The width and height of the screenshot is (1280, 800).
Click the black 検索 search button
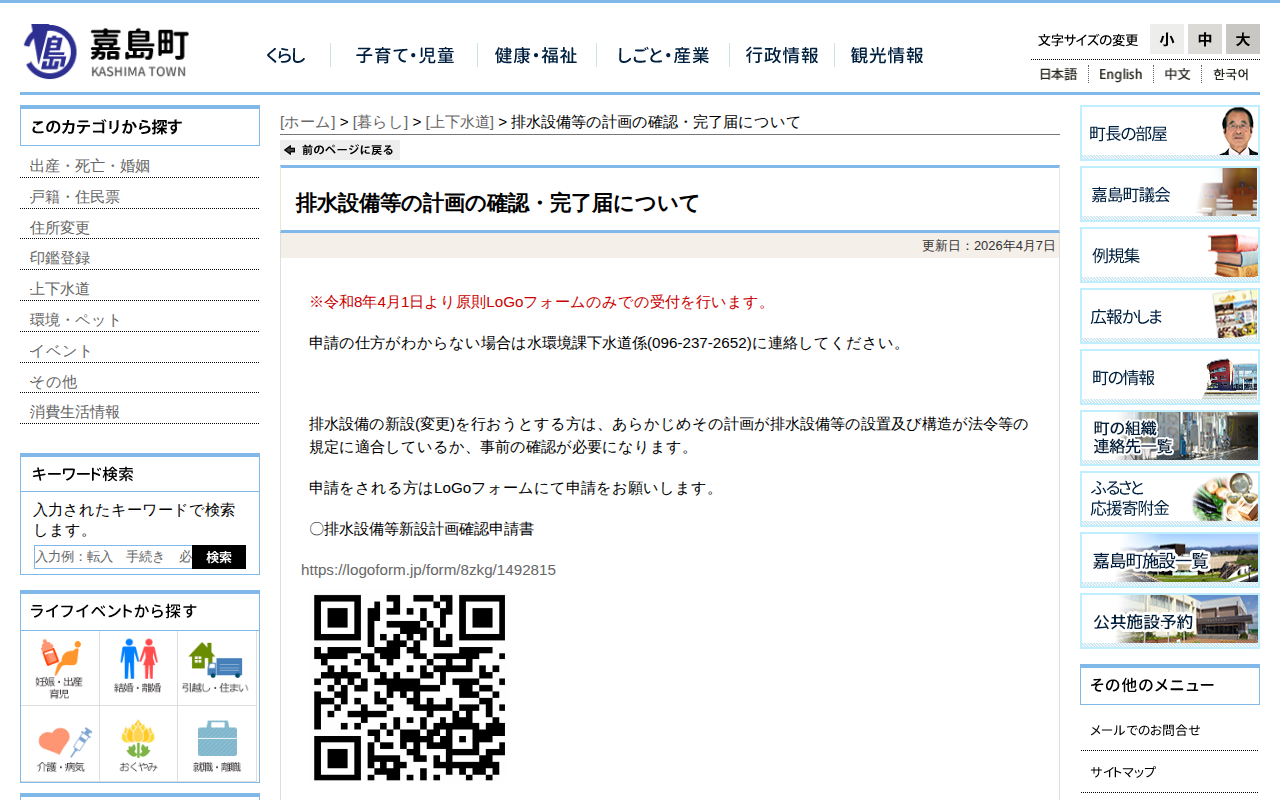pyautogui.click(x=219, y=557)
